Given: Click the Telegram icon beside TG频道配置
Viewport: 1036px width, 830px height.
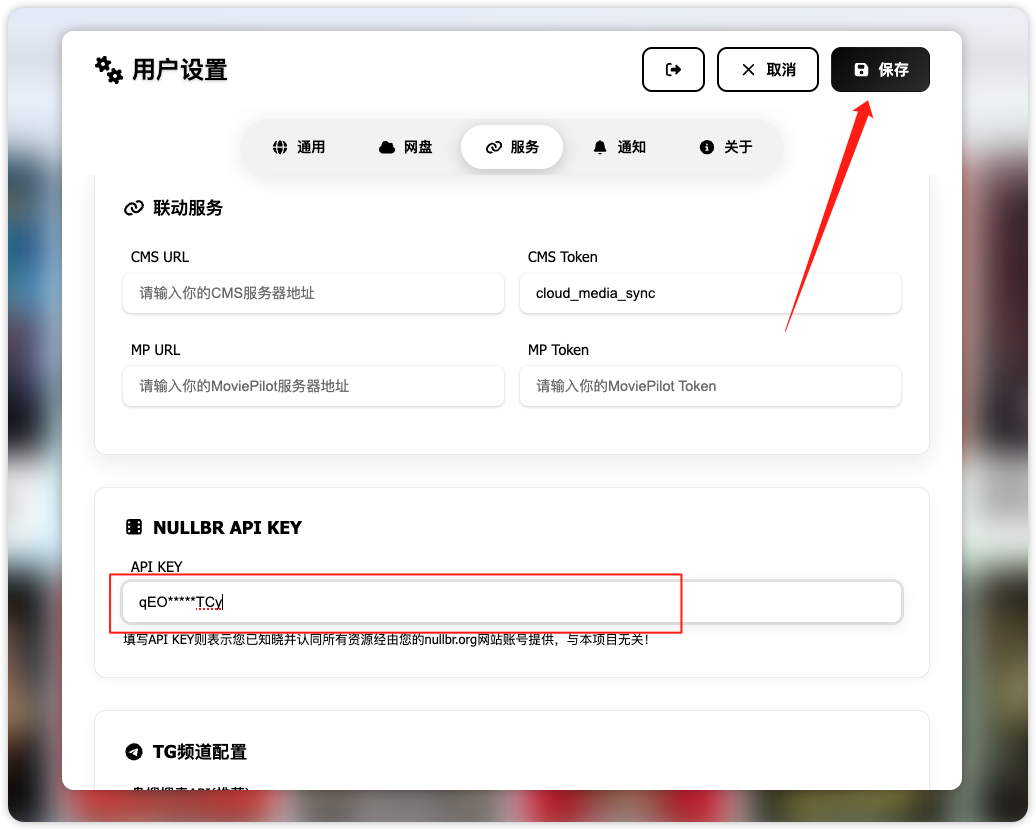Looking at the screenshot, I should (x=134, y=752).
